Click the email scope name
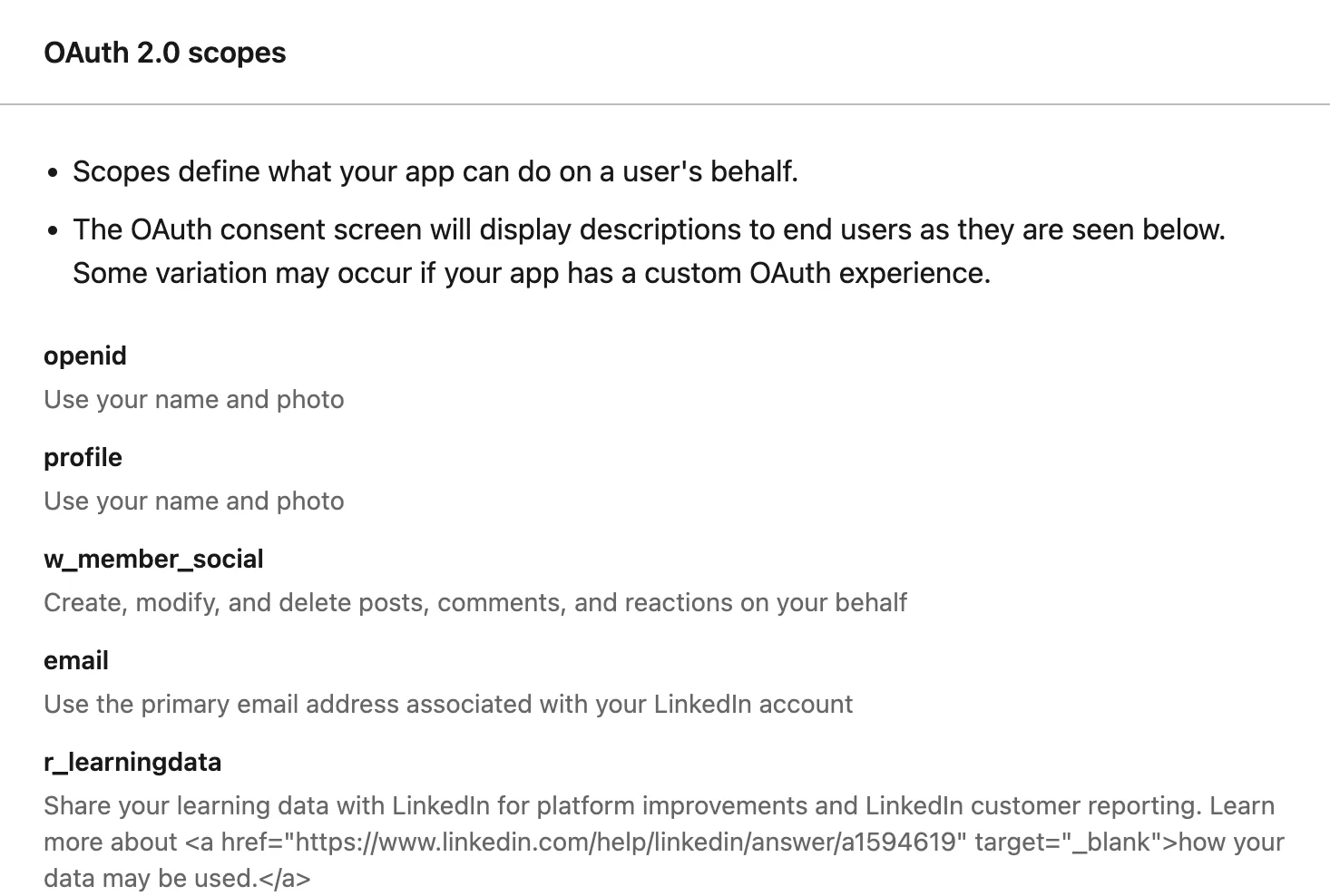Screen dimensions: 1330x896 76,660
